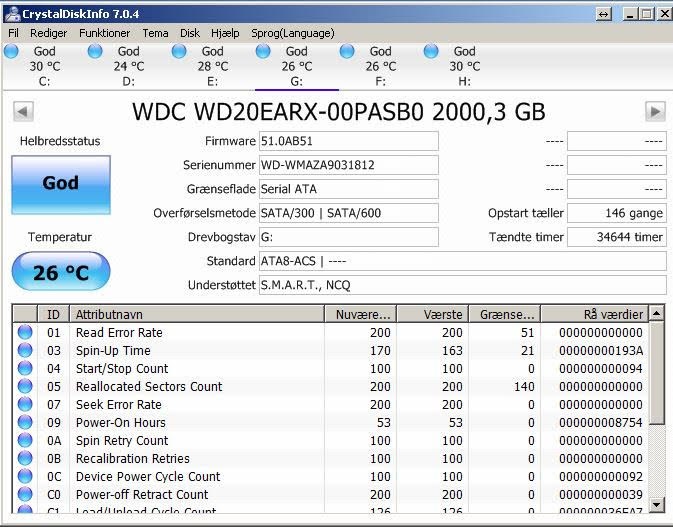Click the scrollbar down arrow
This screenshot has height=527, width=673.
pyautogui.click(x=657, y=504)
